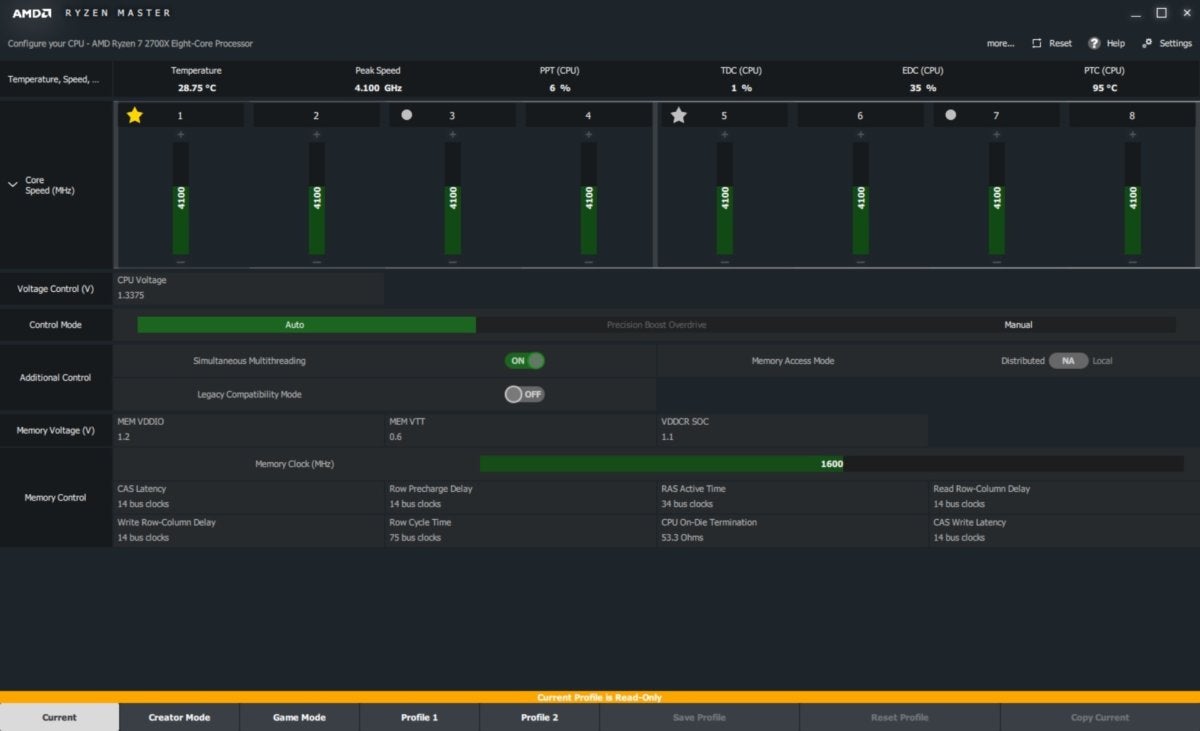Click Temperature, Speed, ... section label
1200x731 pixels.
pos(54,79)
